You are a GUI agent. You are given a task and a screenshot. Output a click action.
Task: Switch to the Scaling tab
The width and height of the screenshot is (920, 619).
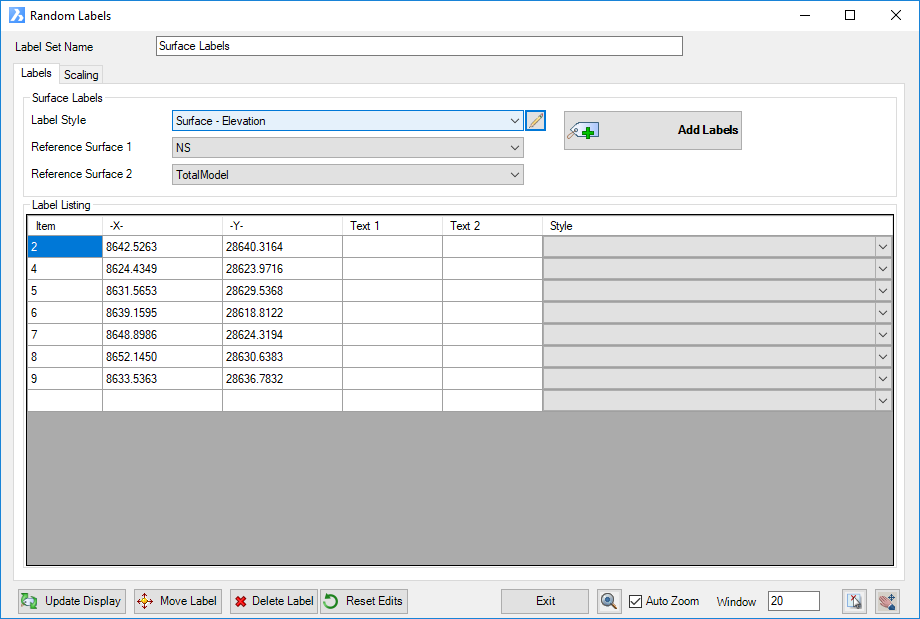[x=81, y=75]
